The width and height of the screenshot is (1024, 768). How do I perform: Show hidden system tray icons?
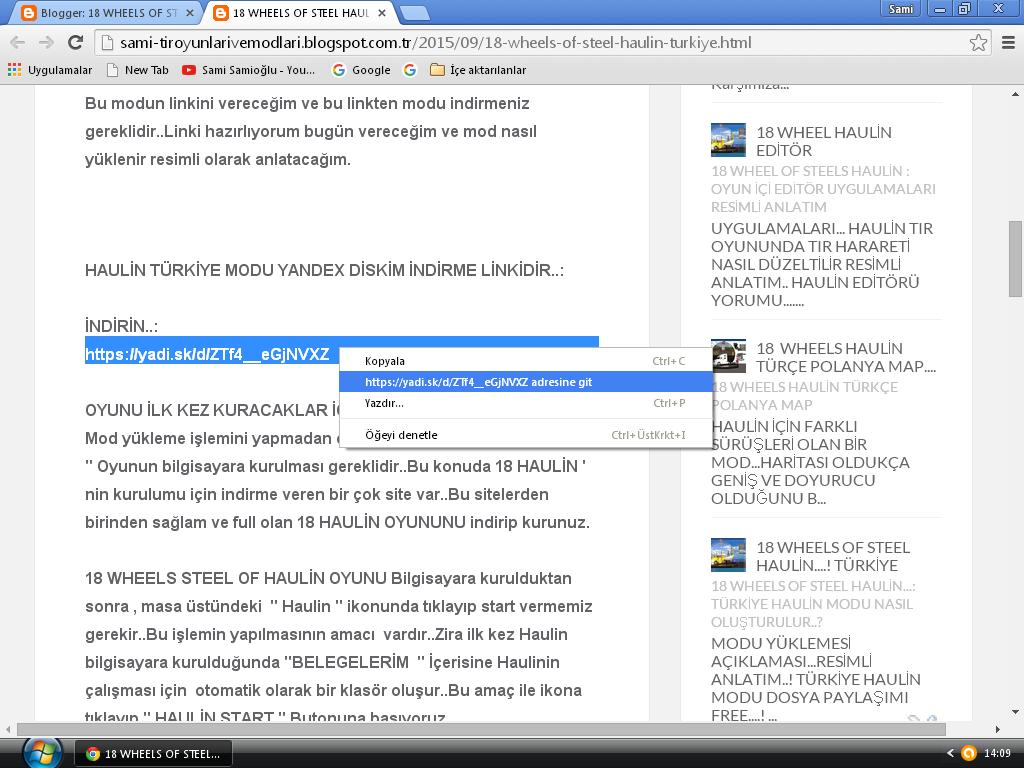950,754
